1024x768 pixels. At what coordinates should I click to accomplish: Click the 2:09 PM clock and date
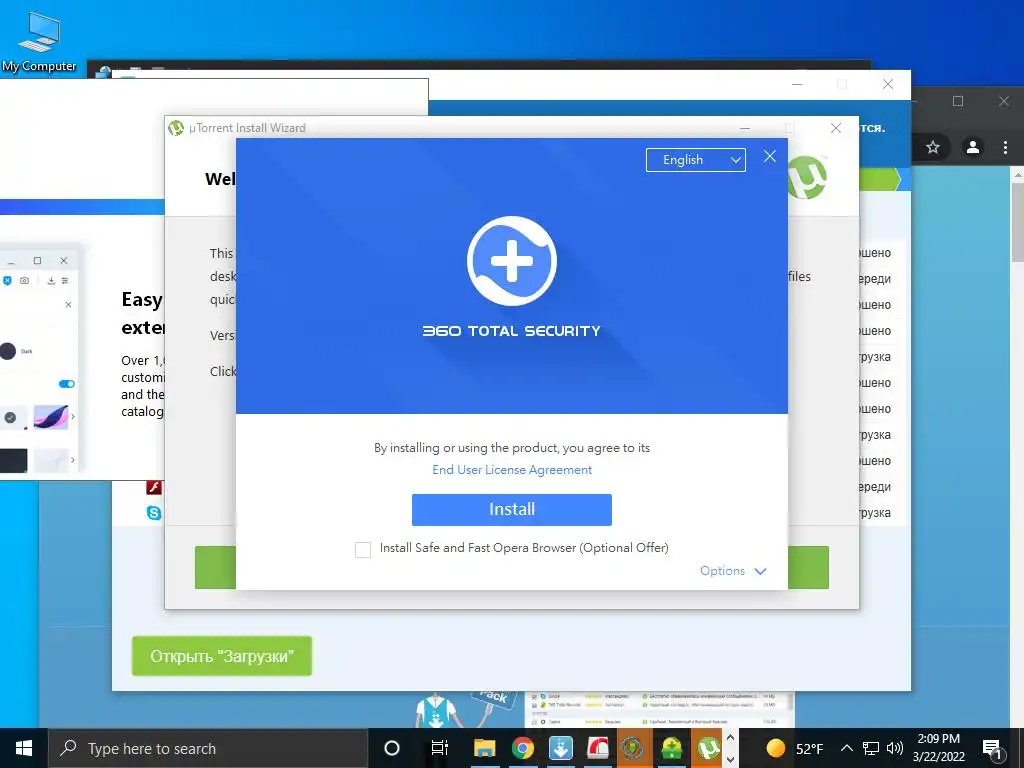(938, 748)
